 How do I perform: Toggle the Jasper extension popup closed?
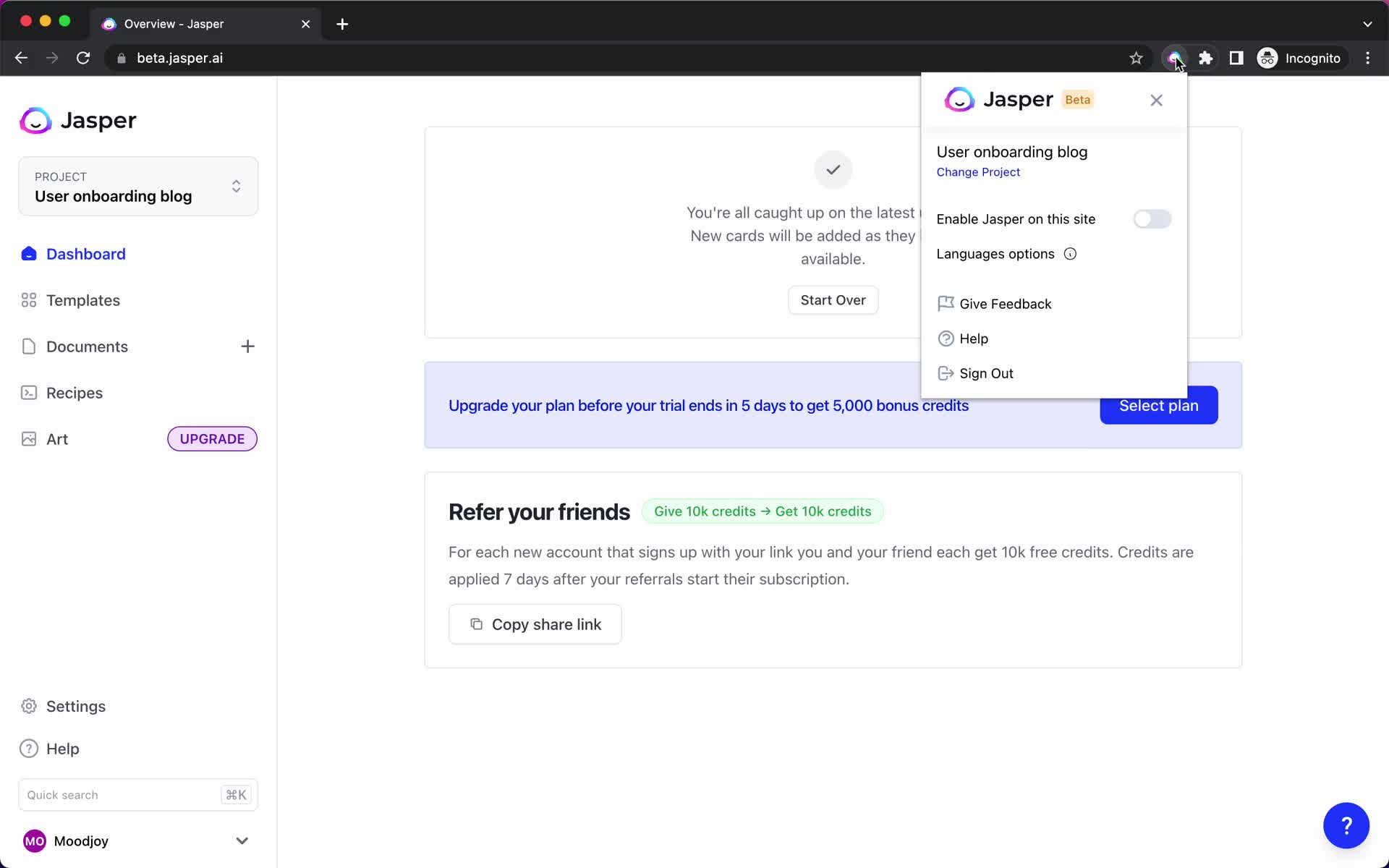point(1156,100)
